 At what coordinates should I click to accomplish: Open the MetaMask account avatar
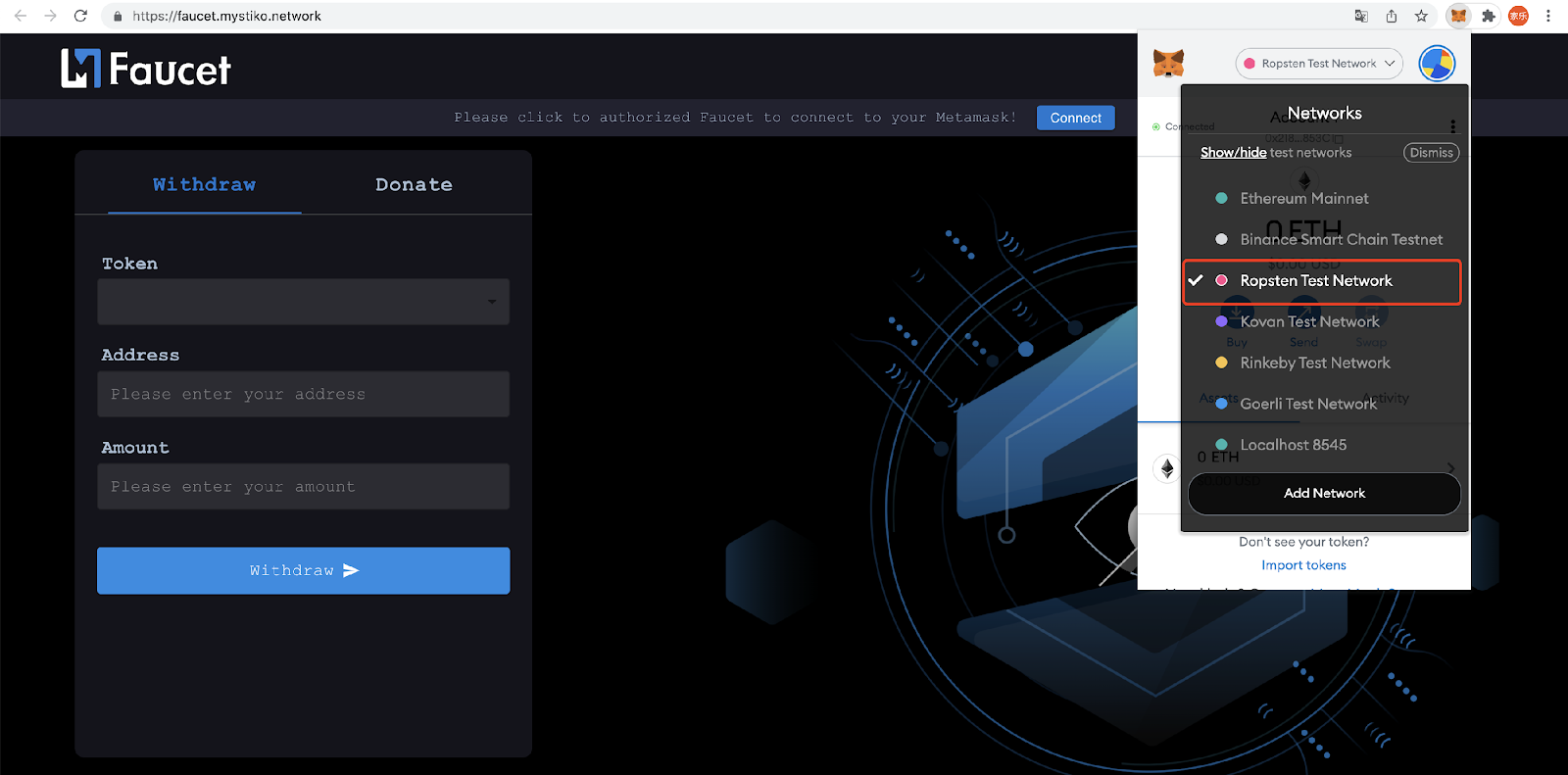[1438, 64]
